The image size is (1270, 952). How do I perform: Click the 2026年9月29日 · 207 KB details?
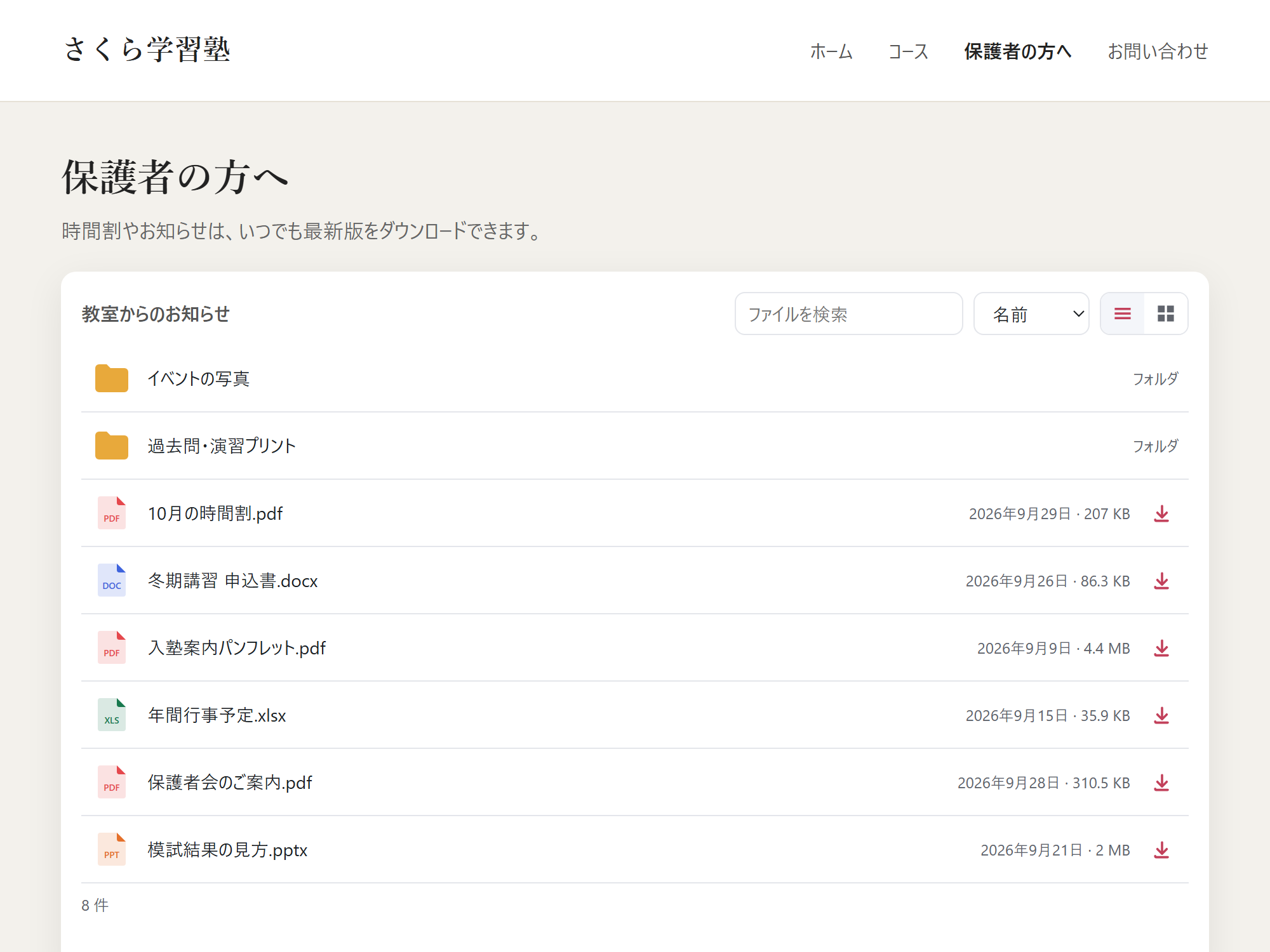pos(1049,514)
